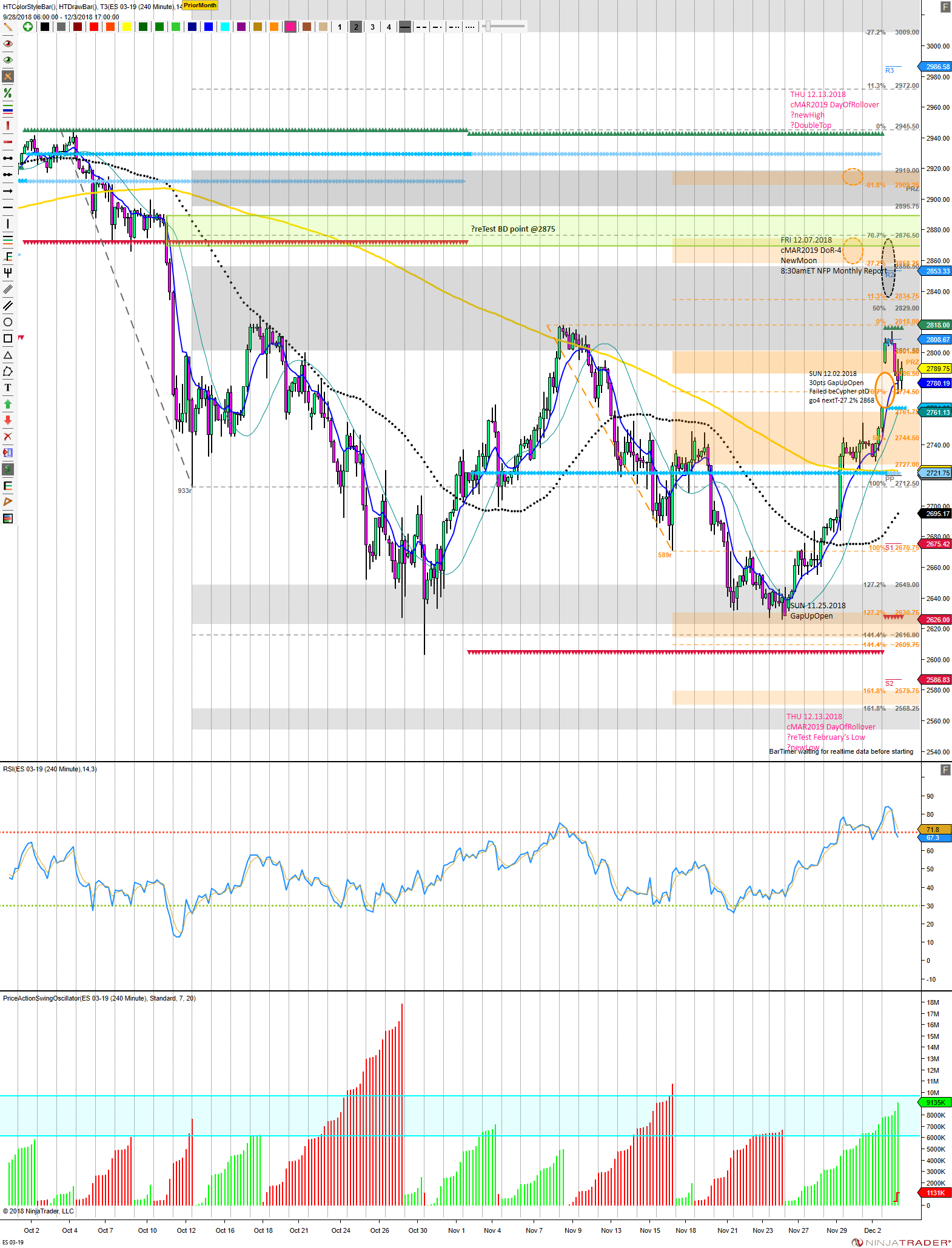Place a red down arrow marker
The width and height of the screenshot is (952, 1248).
pyautogui.click(x=8, y=420)
